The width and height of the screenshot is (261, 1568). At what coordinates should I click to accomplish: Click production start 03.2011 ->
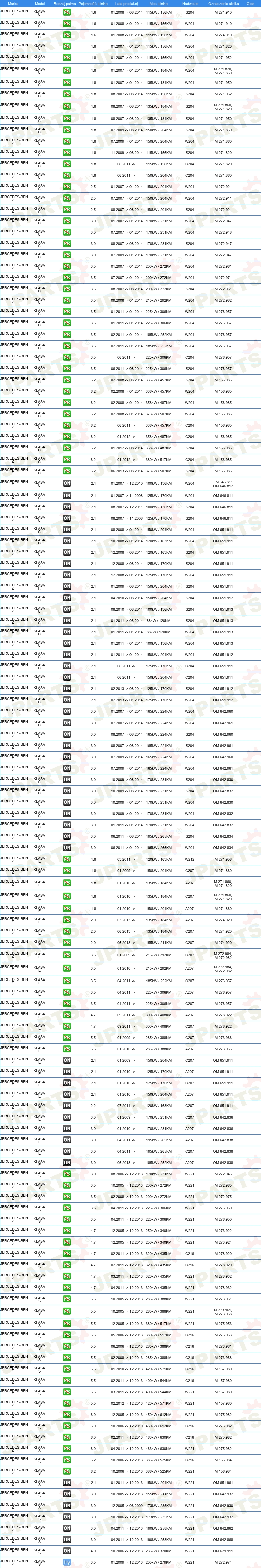pos(126,860)
